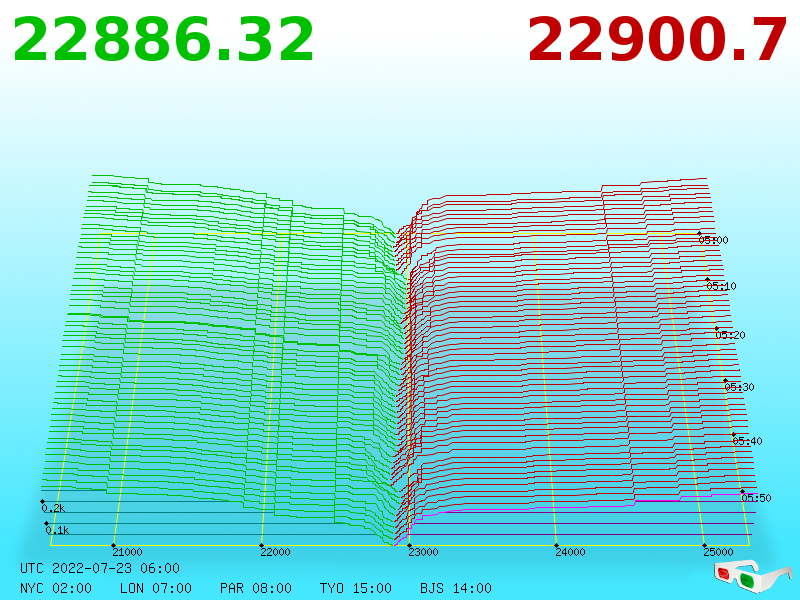Select the 05:40 time axis marker
The height and width of the screenshot is (600, 800).
click(x=747, y=441)
